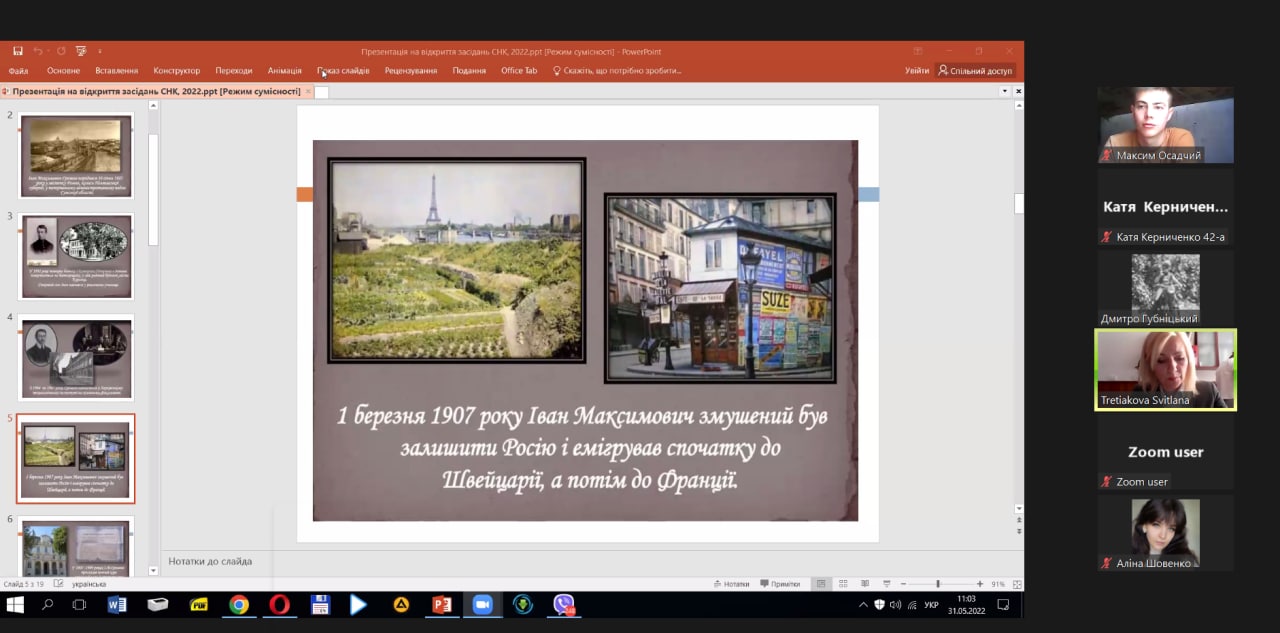Screen dimensions: 1280x633
Task: Open the document tab list dropdown arrow
Action: (x=1005, y=91)
